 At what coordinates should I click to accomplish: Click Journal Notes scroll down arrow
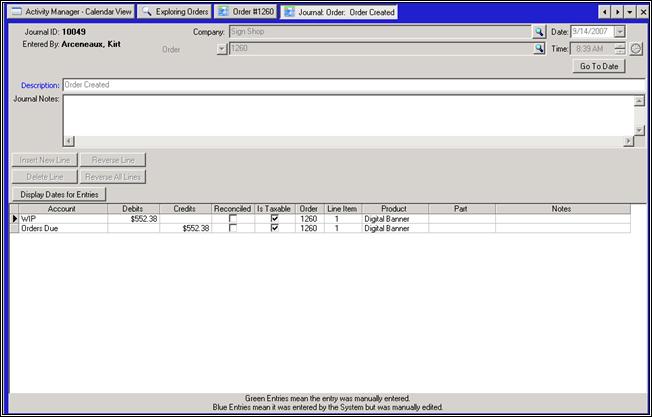coord(639,131)
